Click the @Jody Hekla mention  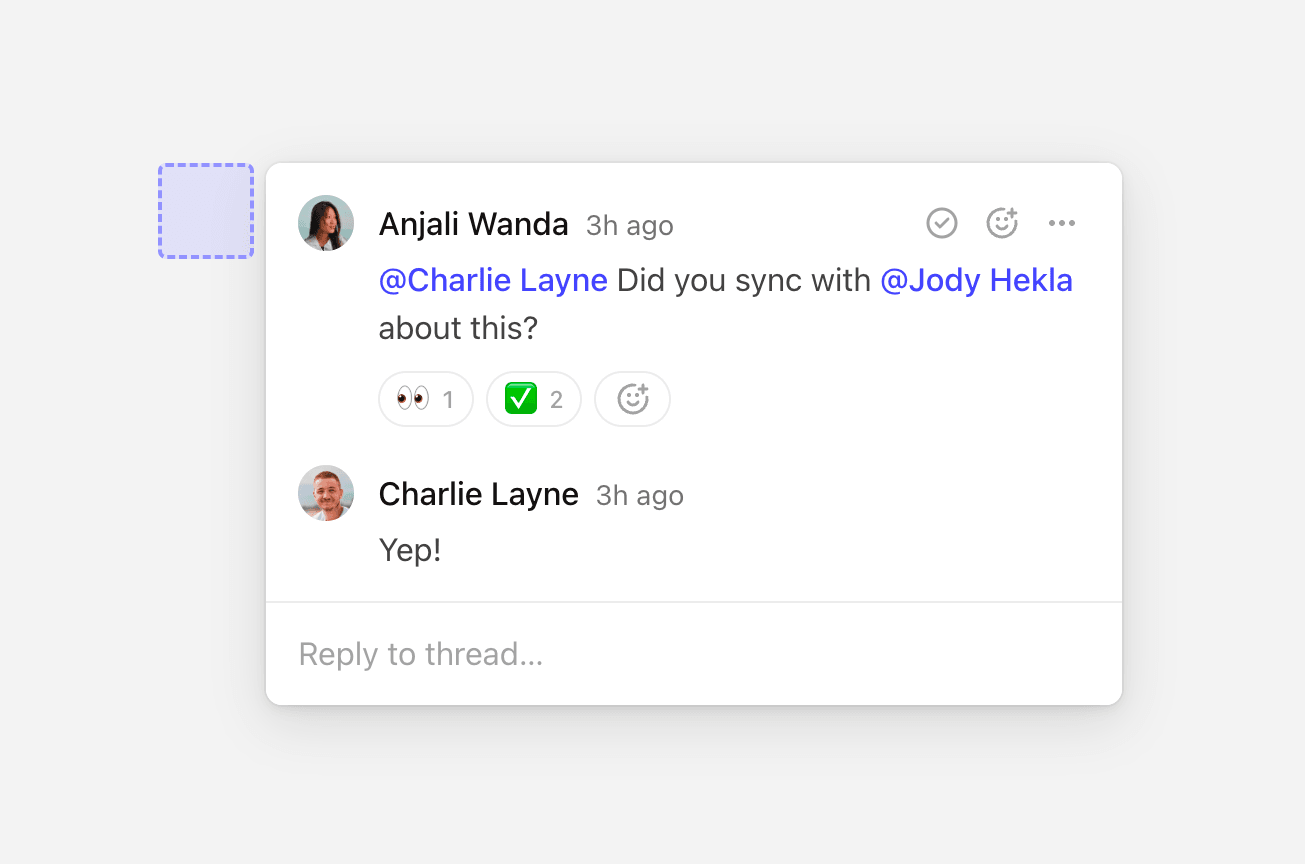(976, 281)
